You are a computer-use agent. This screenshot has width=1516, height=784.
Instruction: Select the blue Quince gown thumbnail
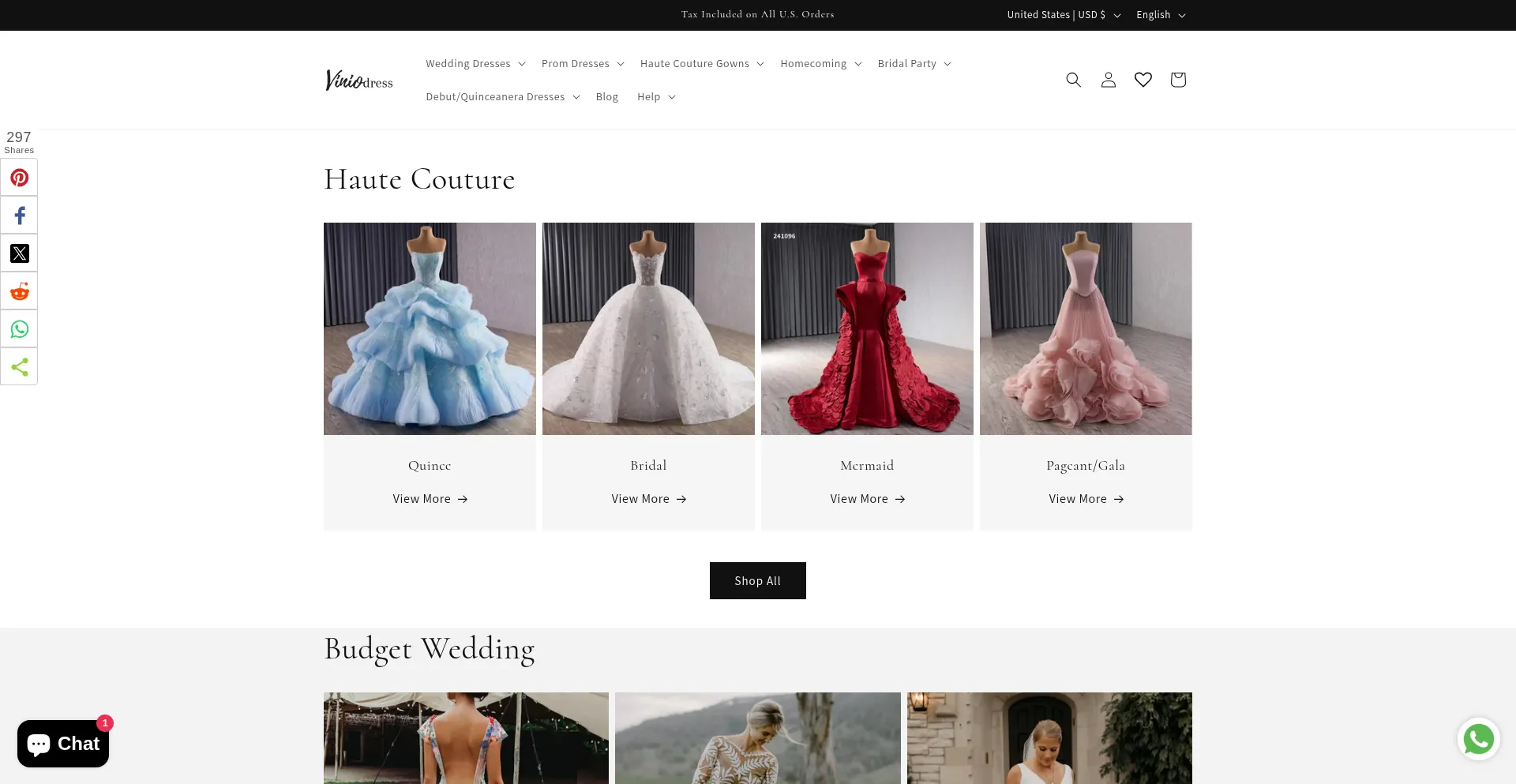point(430,328)
